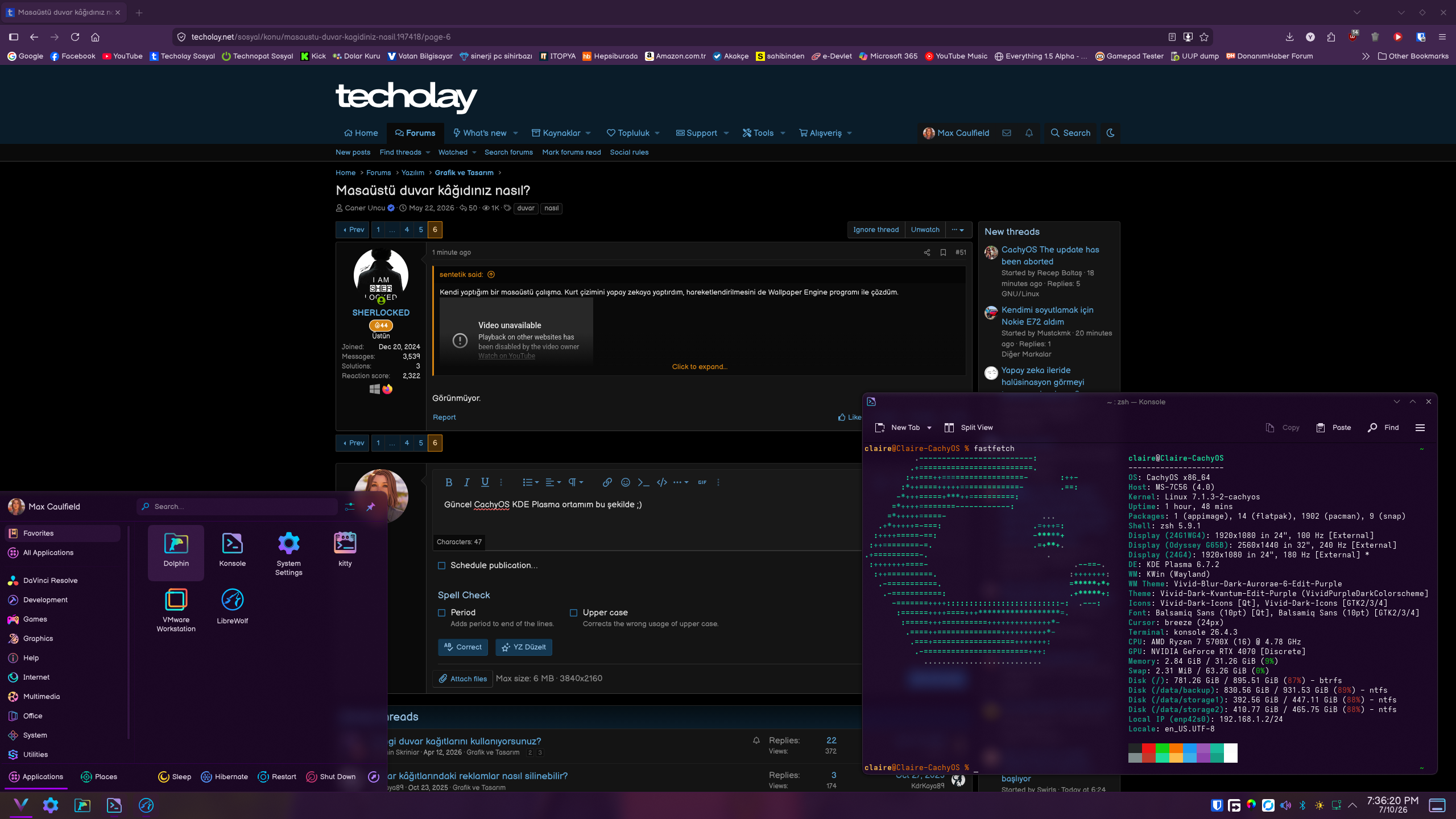Open list formatting dropdown in editor
Image resolution: width=1456 pixels, height=819 pixels.
tap(530, 482)
